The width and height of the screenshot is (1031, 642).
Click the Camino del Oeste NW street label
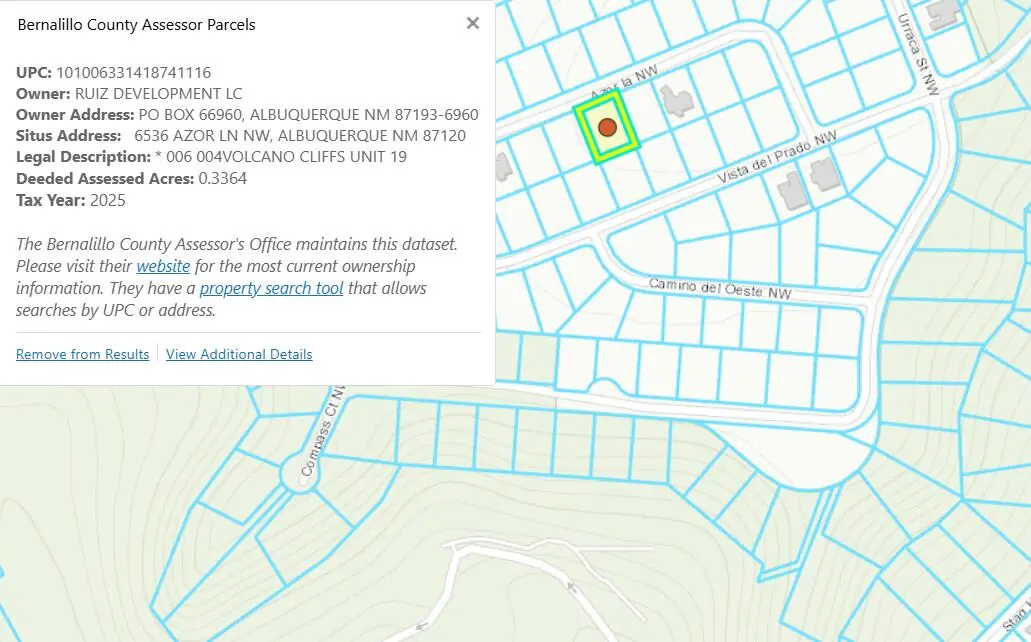click(x=719, y=288)
